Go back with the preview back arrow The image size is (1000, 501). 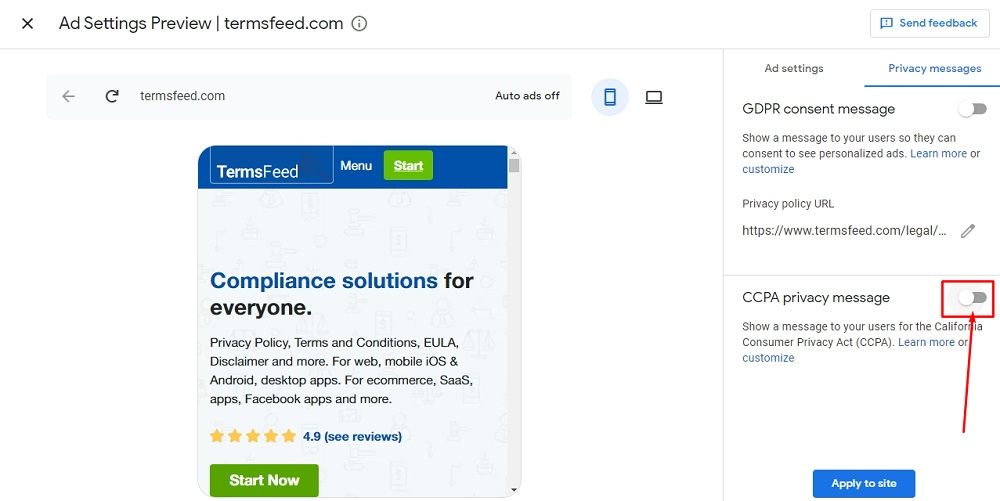[68, 96]
